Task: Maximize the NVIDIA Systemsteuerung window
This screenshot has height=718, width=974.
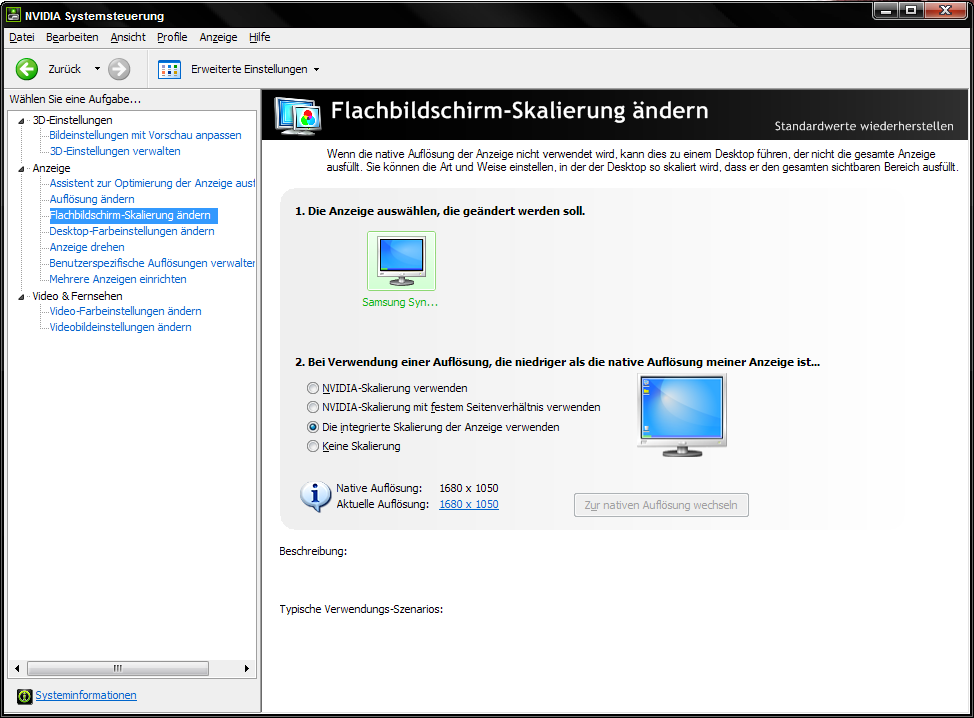Action: pos(911,9)
